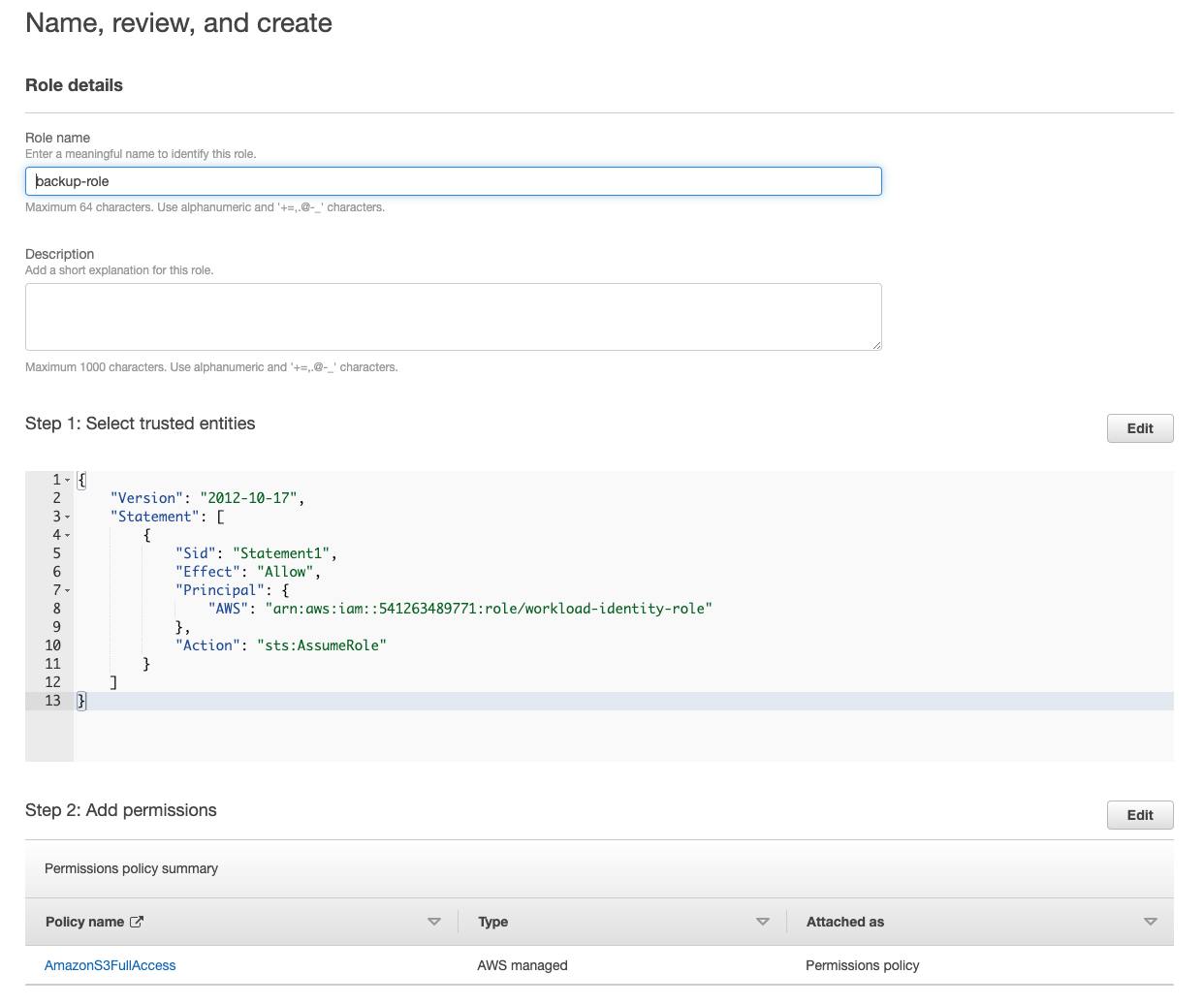Collapse the Principal object on line 7
The height and width of the screenshot is (1005, 1204).
(x=68, y=589)
